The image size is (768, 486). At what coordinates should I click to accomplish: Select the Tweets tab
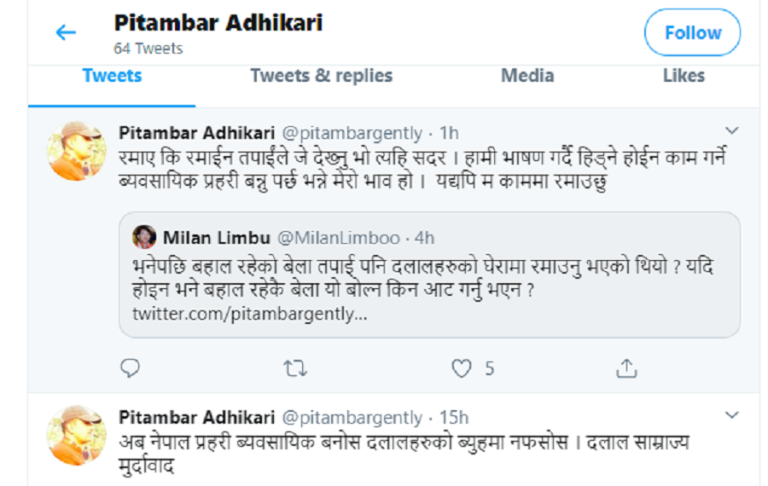[x=111, y=76]
